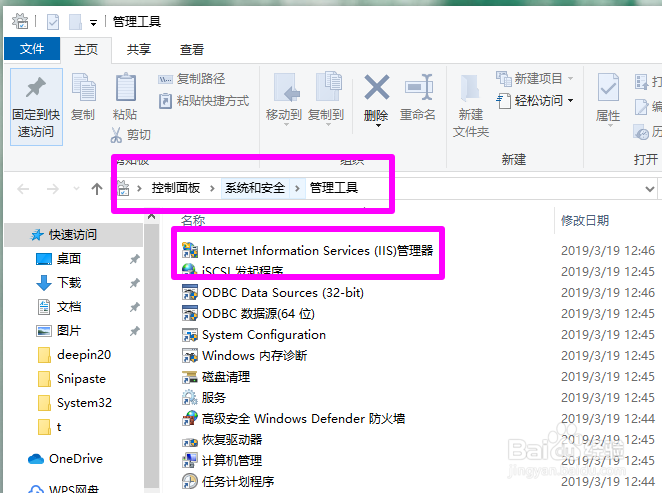Click the up one level arrow
This screenshot has height=493, width=662.
(97, 189)
